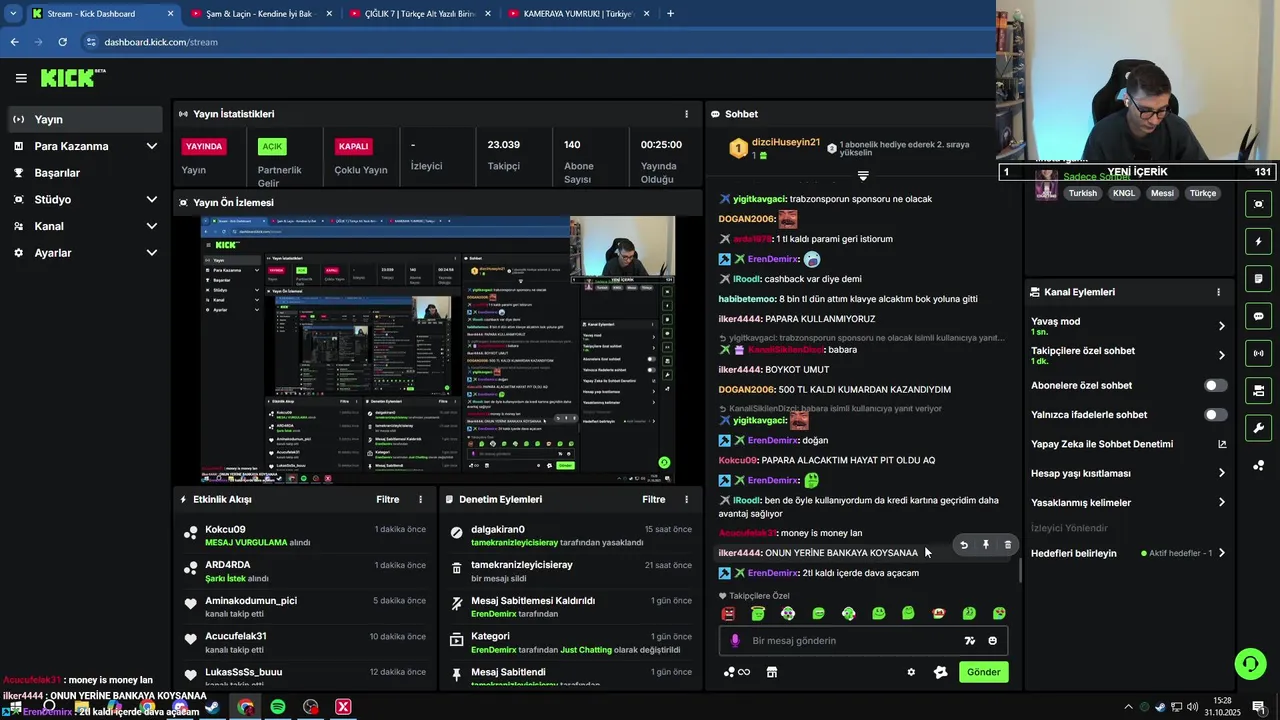
Task: Open a new browser tab
Action: [x=670, y=14]
